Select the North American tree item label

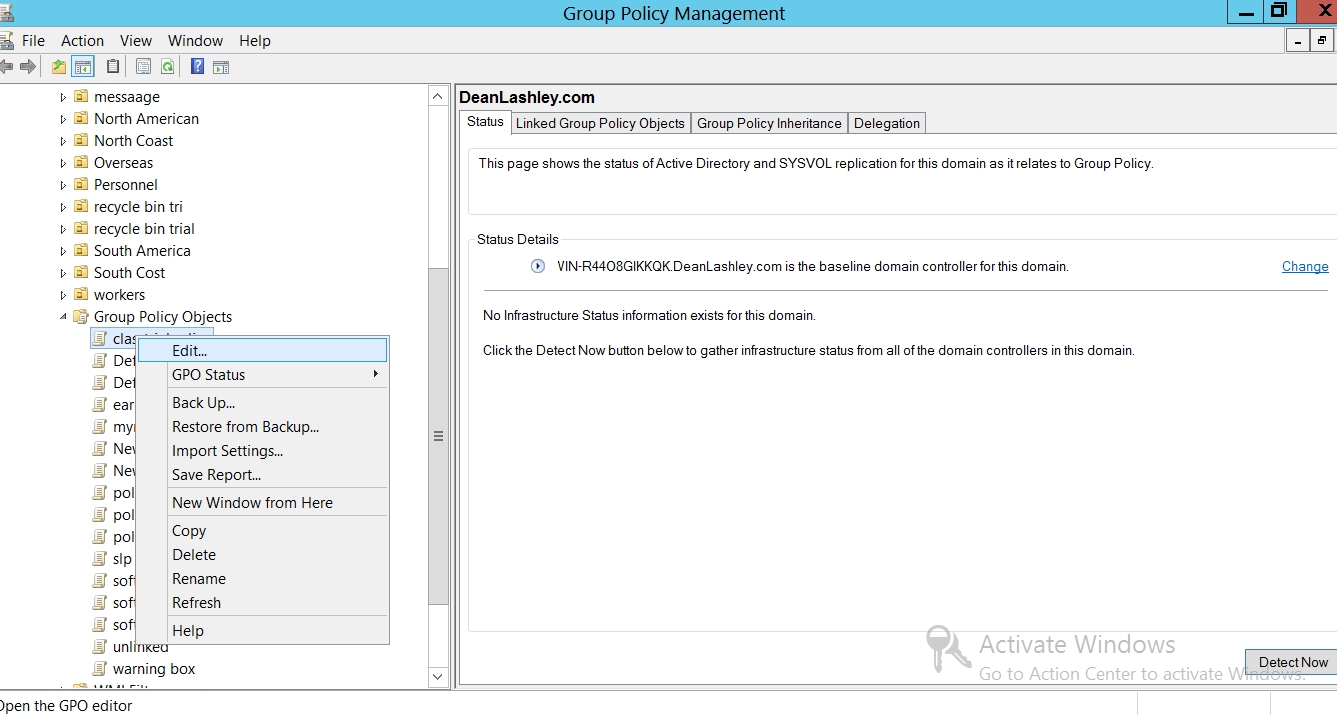(x=147, y=119)
